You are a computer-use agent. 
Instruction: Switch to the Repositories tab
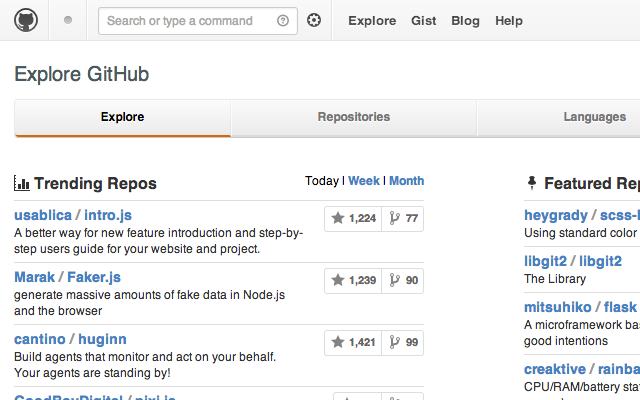354,117
